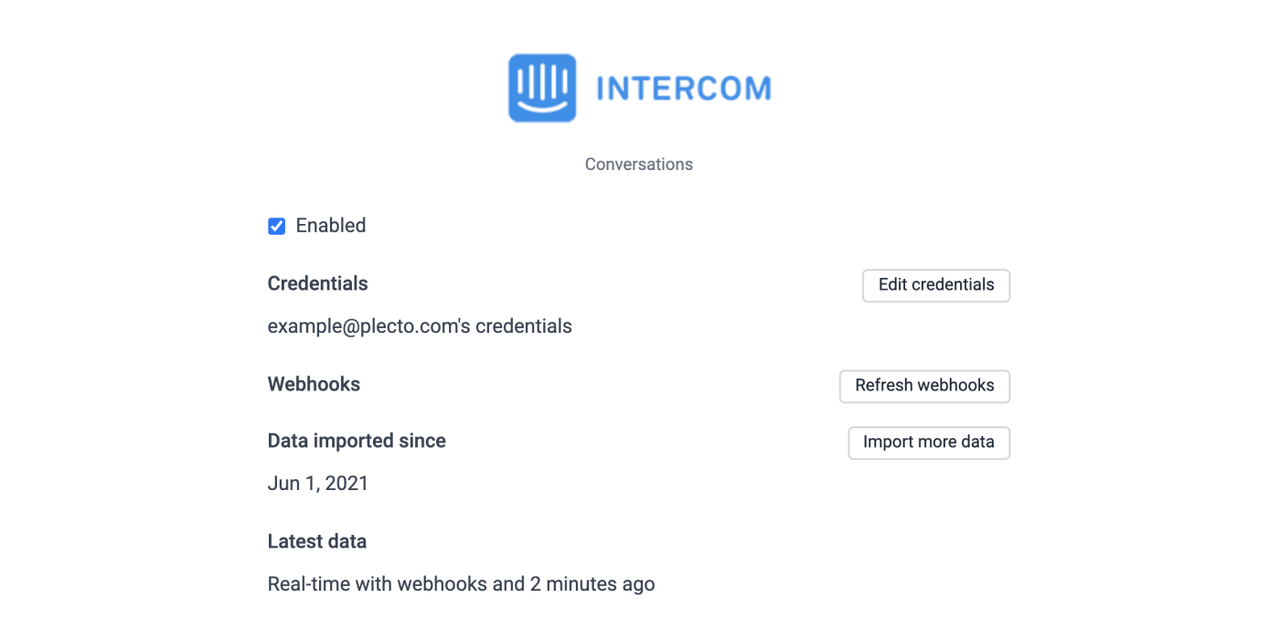Click the Jun 1, 2021 import date
This screenshot has height=640, width=1280.
click(x=318, y=484)
